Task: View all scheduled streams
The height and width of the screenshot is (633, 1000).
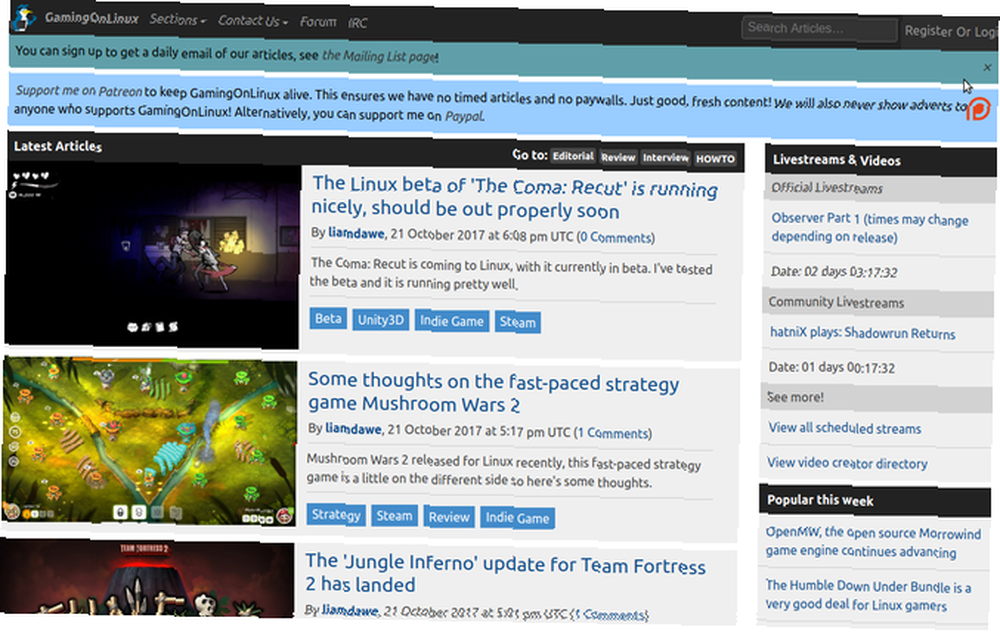Action: tap(845, 428)
